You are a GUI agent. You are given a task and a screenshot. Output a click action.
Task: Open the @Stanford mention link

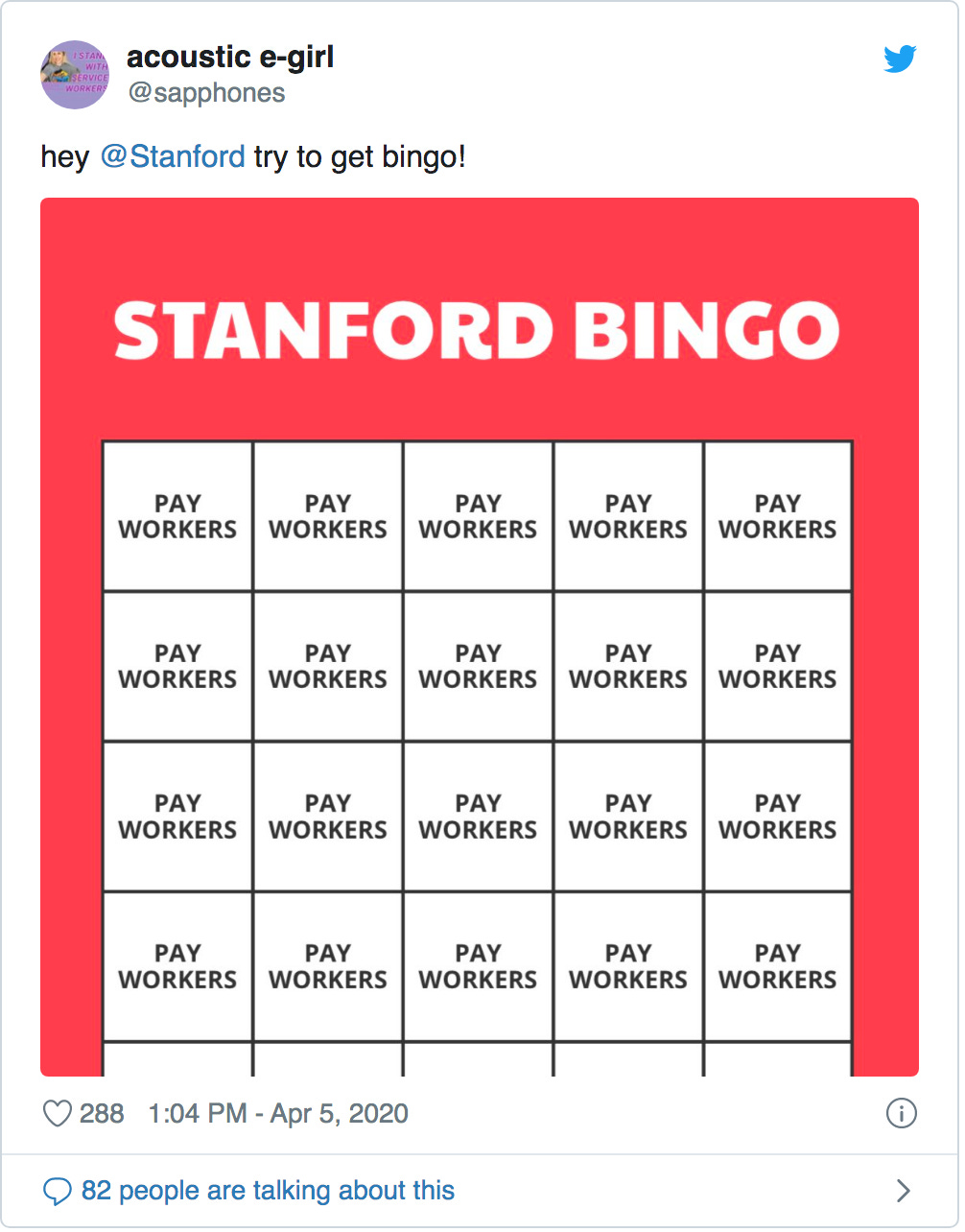click(x=173, y=155)
